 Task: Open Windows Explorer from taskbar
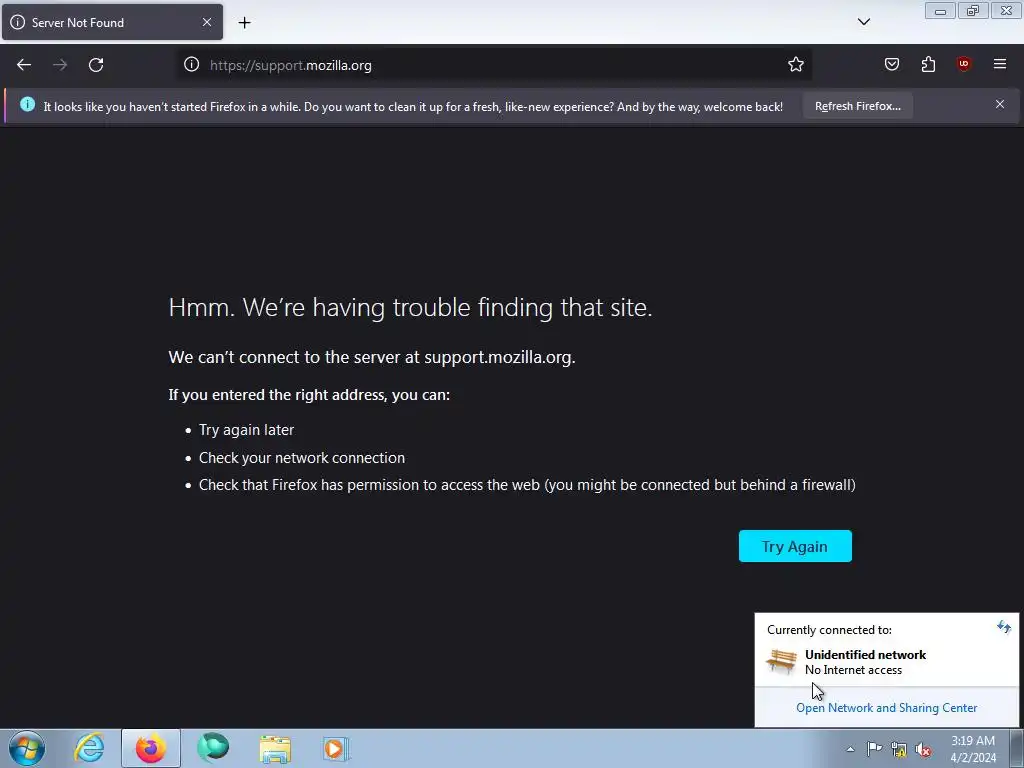(x=275, y=749)
